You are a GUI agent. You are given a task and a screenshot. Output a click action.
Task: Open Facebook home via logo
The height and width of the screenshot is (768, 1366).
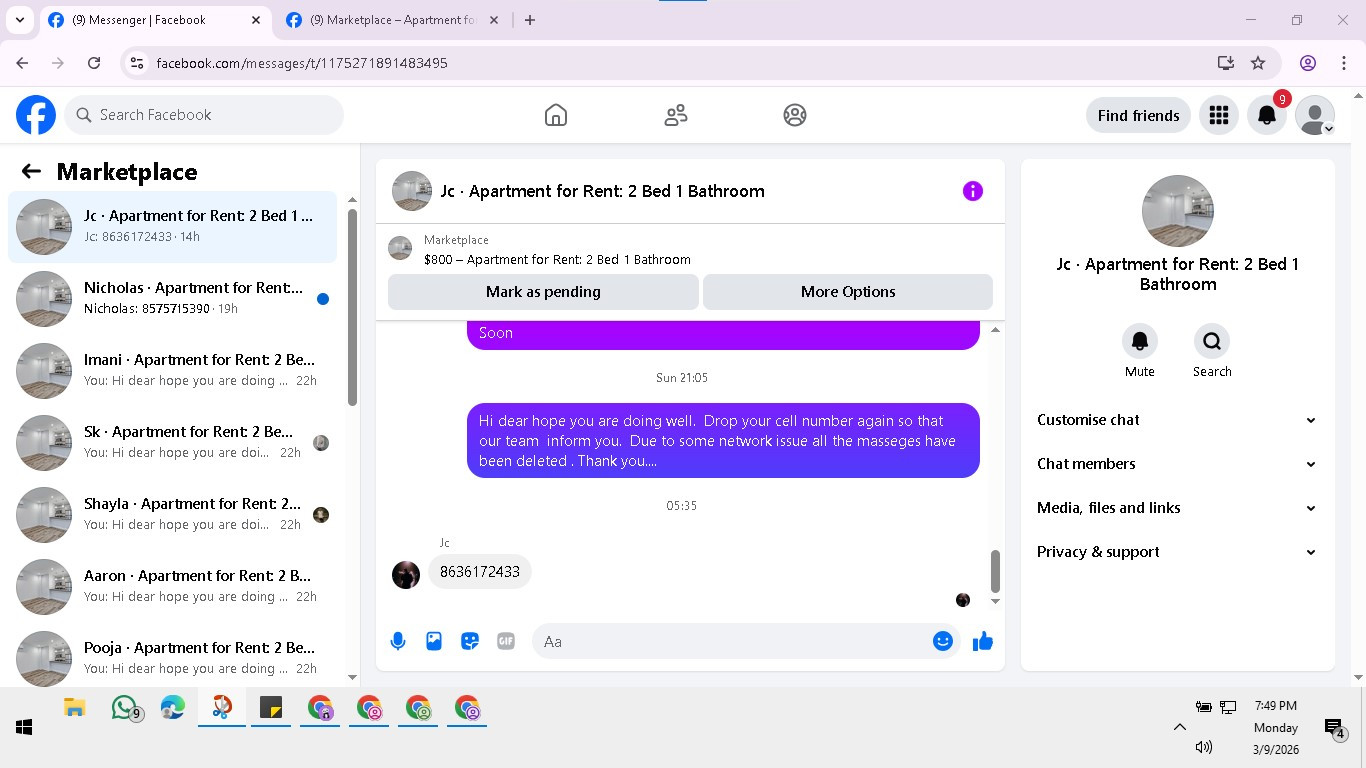click(x=36, y=115)
